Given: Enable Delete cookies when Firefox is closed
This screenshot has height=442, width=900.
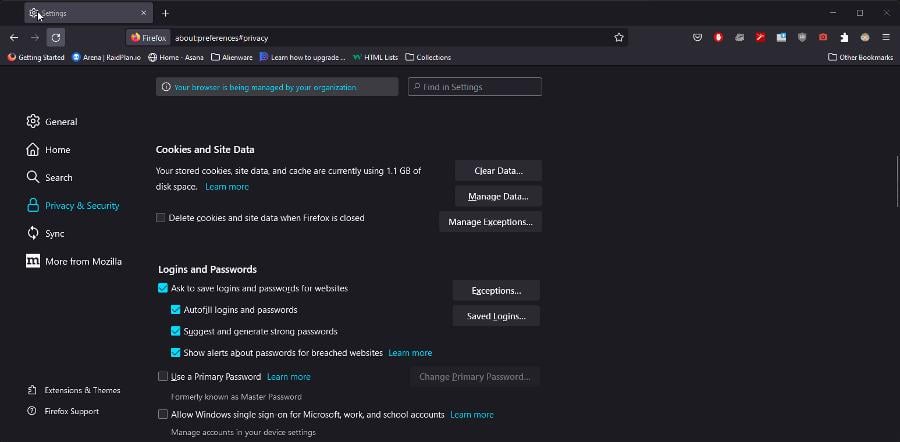Looking at the screenshot, I should (161, 218).
